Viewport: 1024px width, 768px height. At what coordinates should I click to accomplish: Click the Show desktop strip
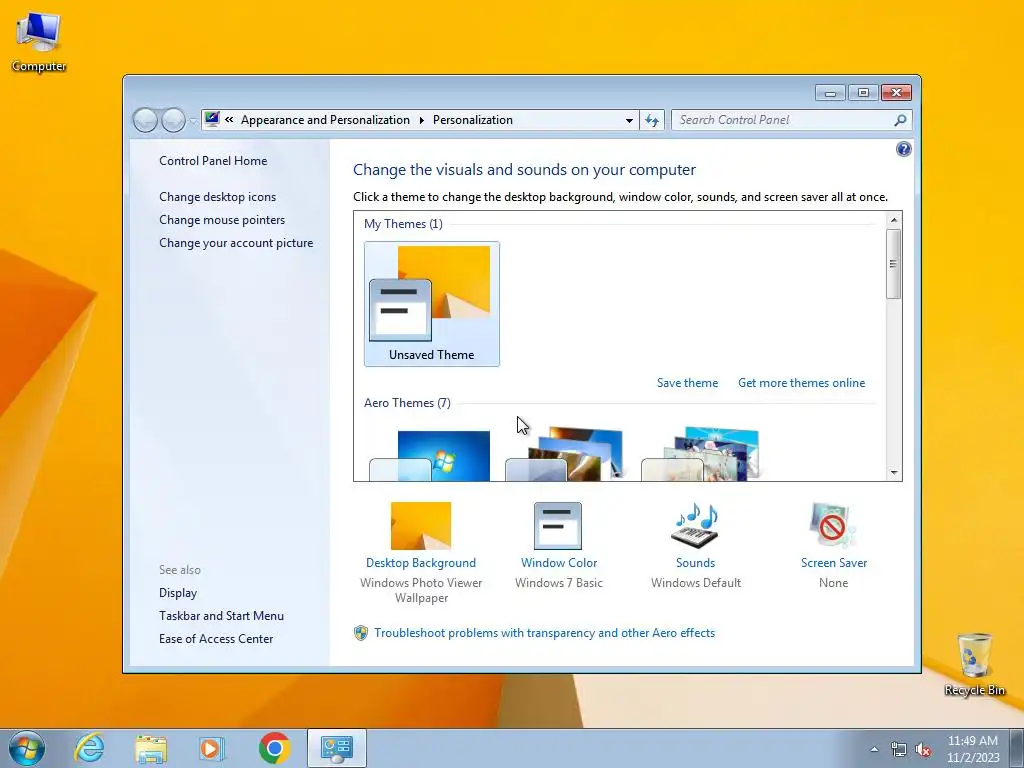pos(1017,748)
